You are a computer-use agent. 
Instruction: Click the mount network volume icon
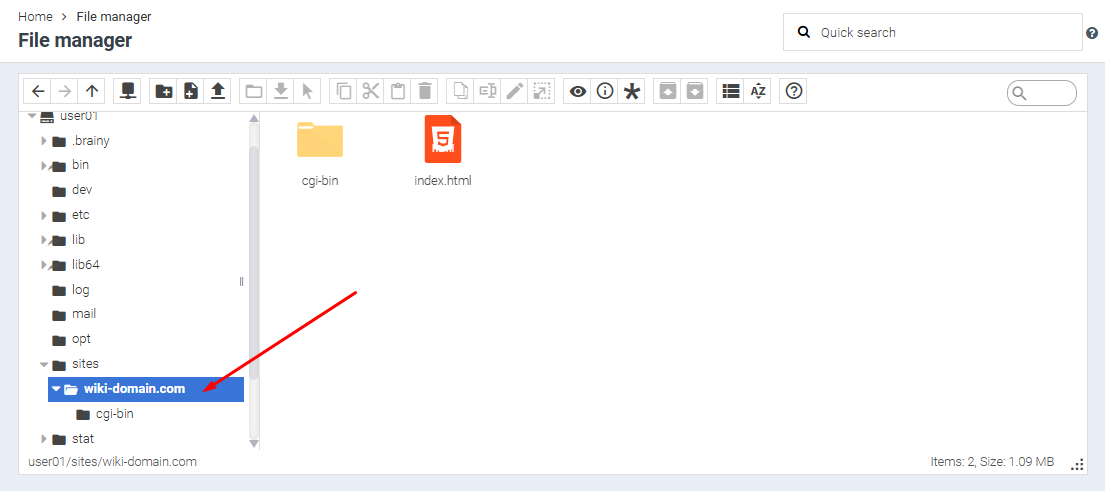tap(128, 91)
